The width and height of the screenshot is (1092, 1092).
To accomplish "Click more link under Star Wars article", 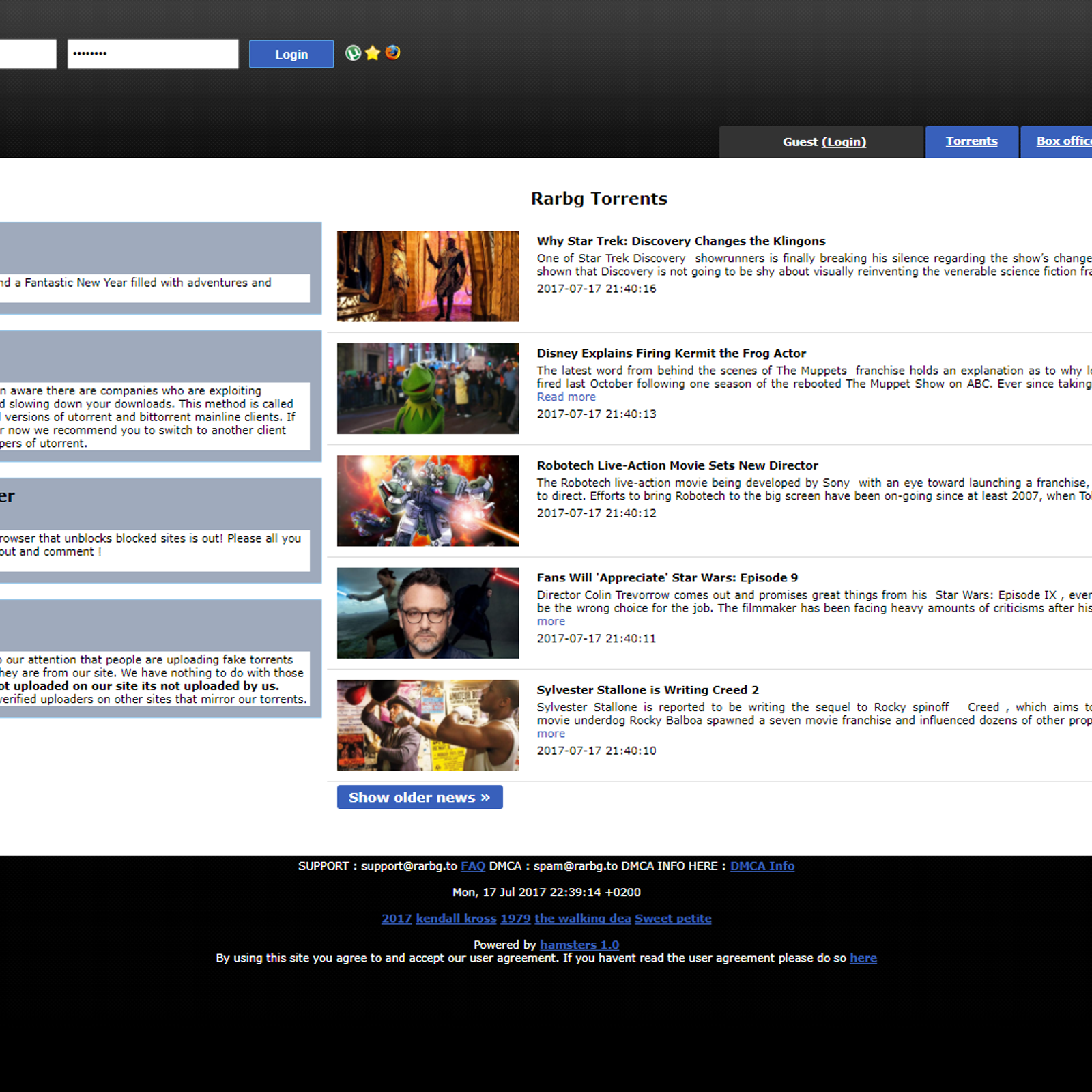I will click(x=551, y=622).
